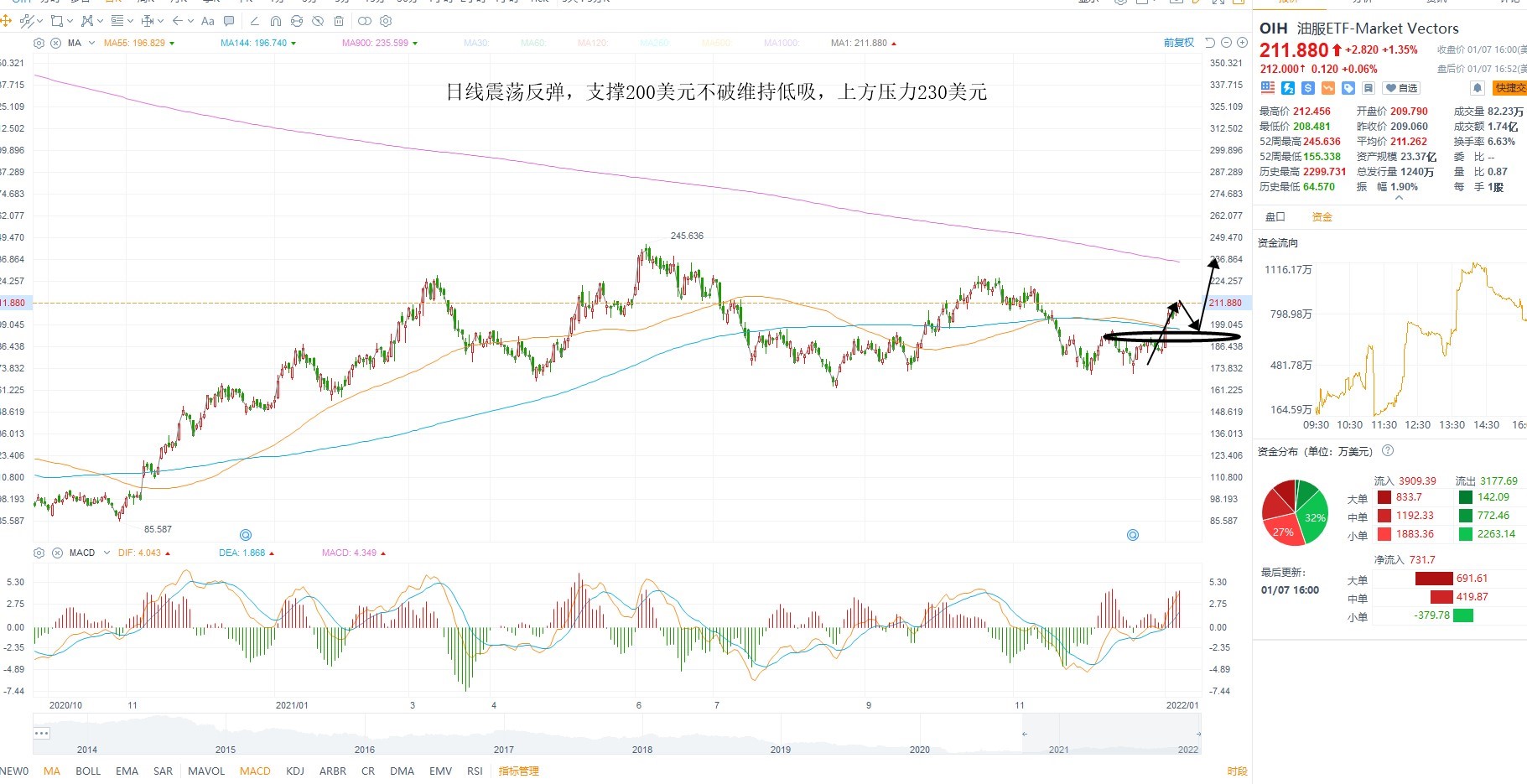Select the comment bubble note tool
The width and height of the screenshot is (1527, 784).
(229, 21)
